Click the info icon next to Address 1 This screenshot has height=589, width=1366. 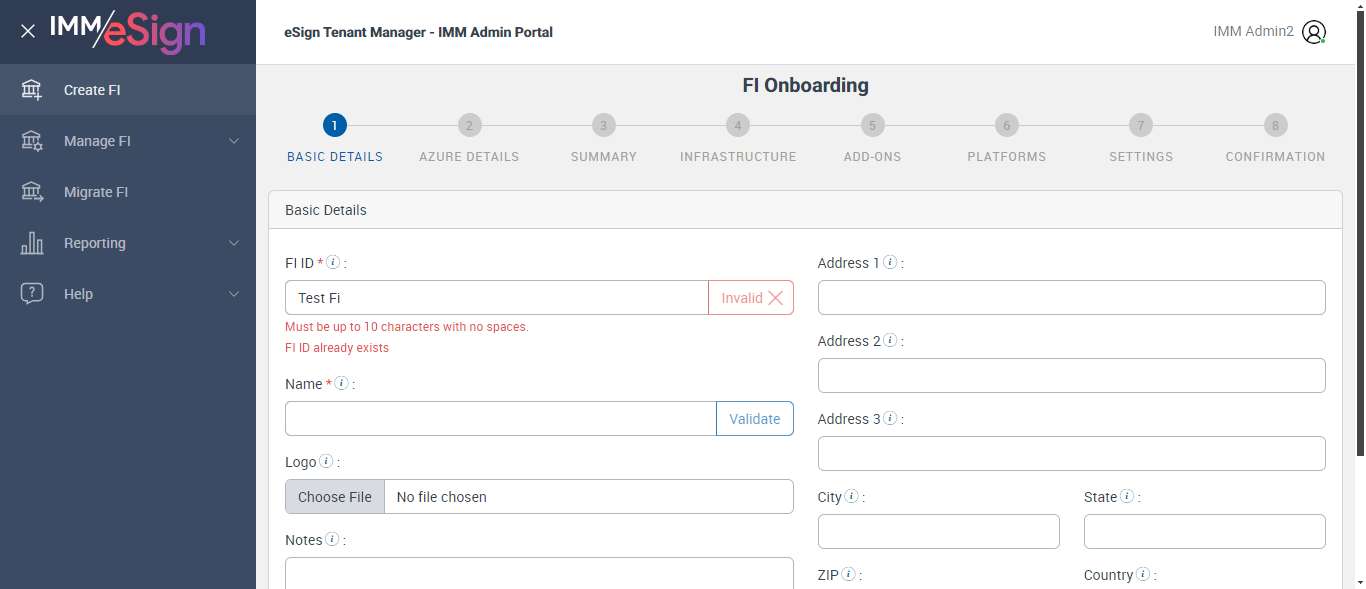pos(890,262)
